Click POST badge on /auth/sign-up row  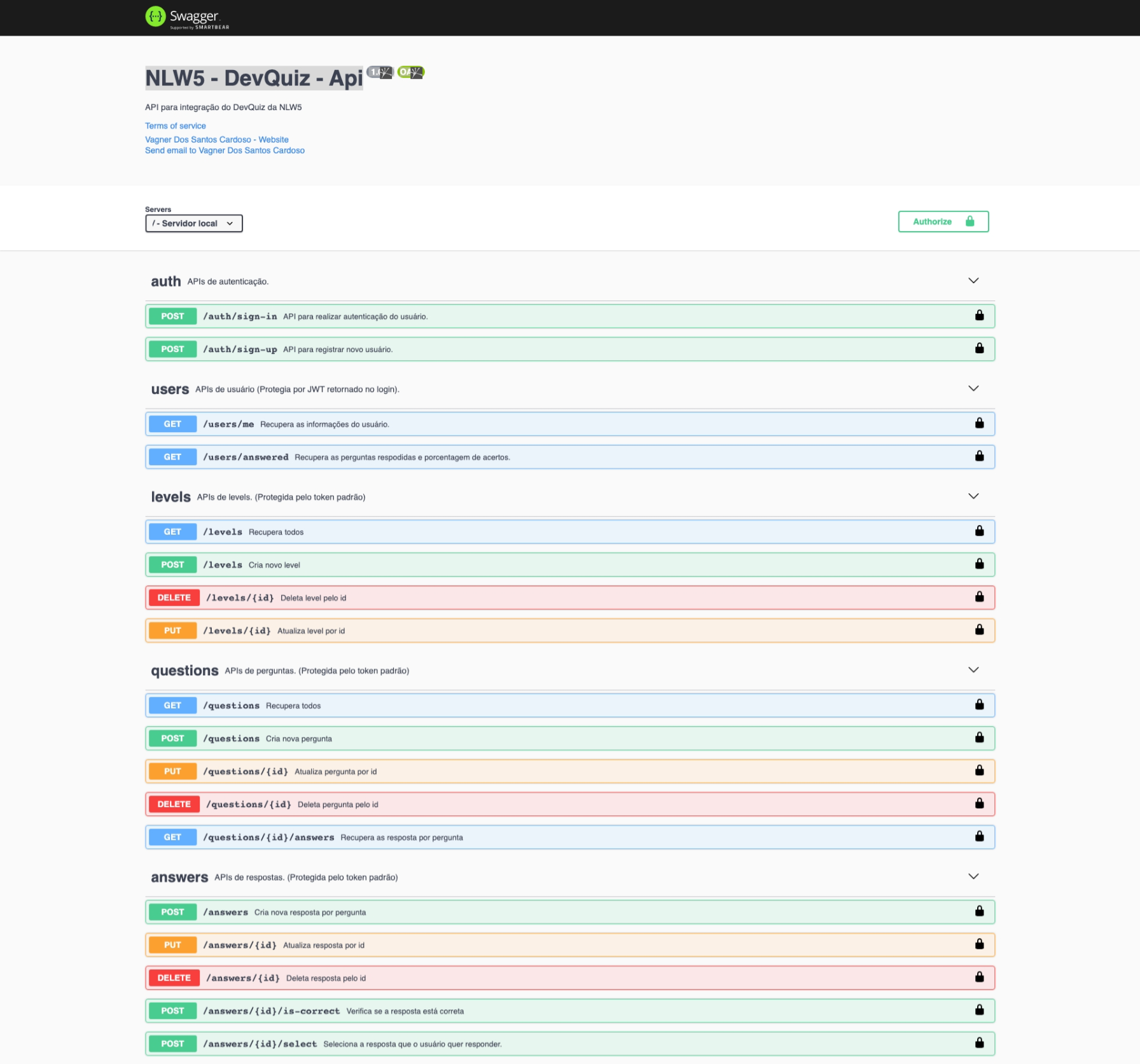[172, 349]
